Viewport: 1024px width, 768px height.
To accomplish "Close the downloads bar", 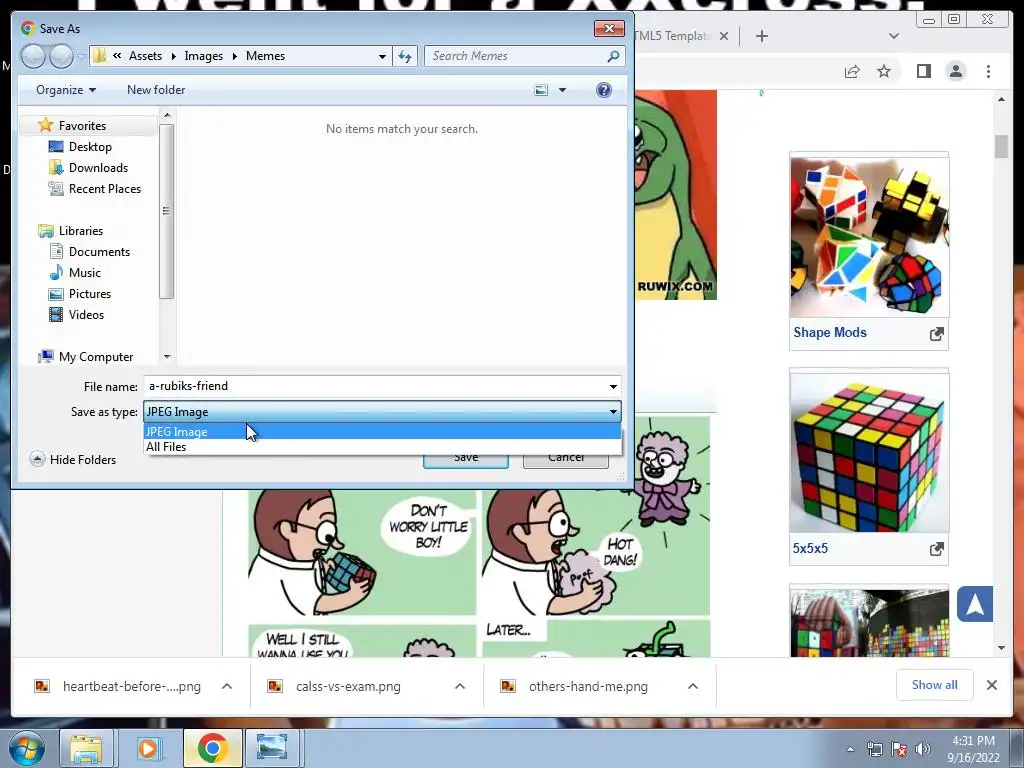I will (x=991, y=685).
